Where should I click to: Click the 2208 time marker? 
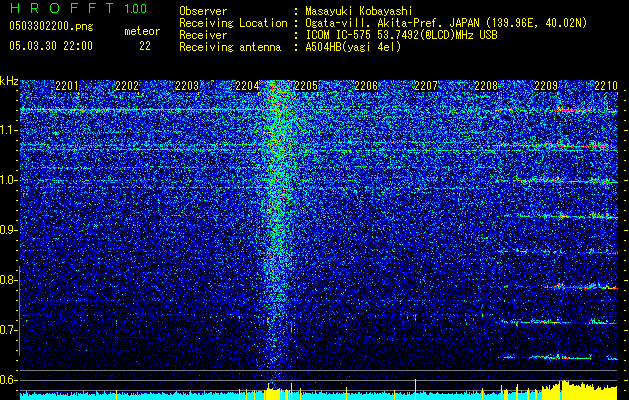486,86
